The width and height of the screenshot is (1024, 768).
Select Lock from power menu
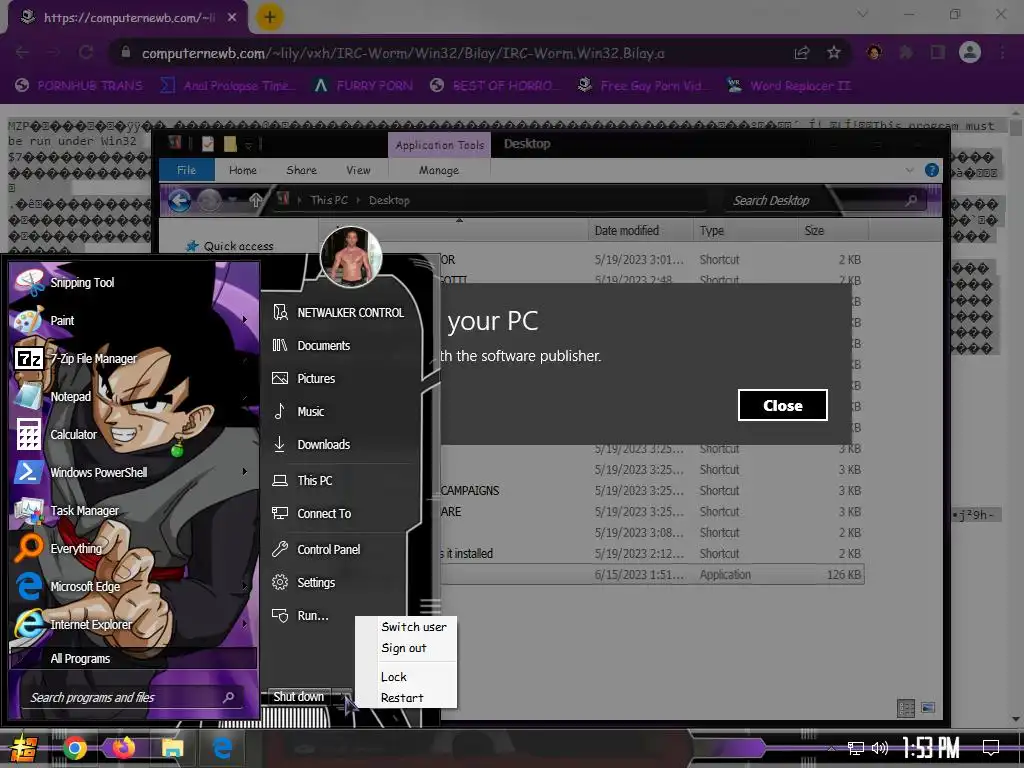(x=394, y=677)
